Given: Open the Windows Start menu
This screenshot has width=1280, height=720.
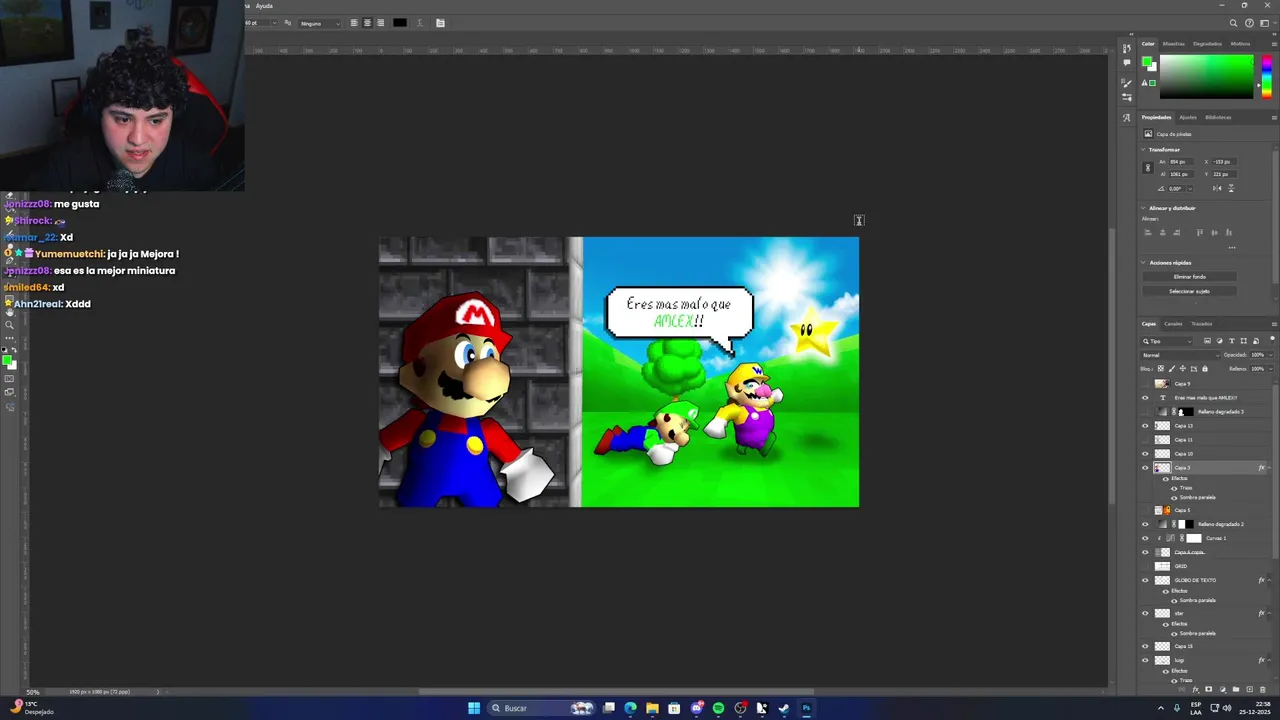Looking at the screenshot, I should pyautogui.click(x=474, y=708).
